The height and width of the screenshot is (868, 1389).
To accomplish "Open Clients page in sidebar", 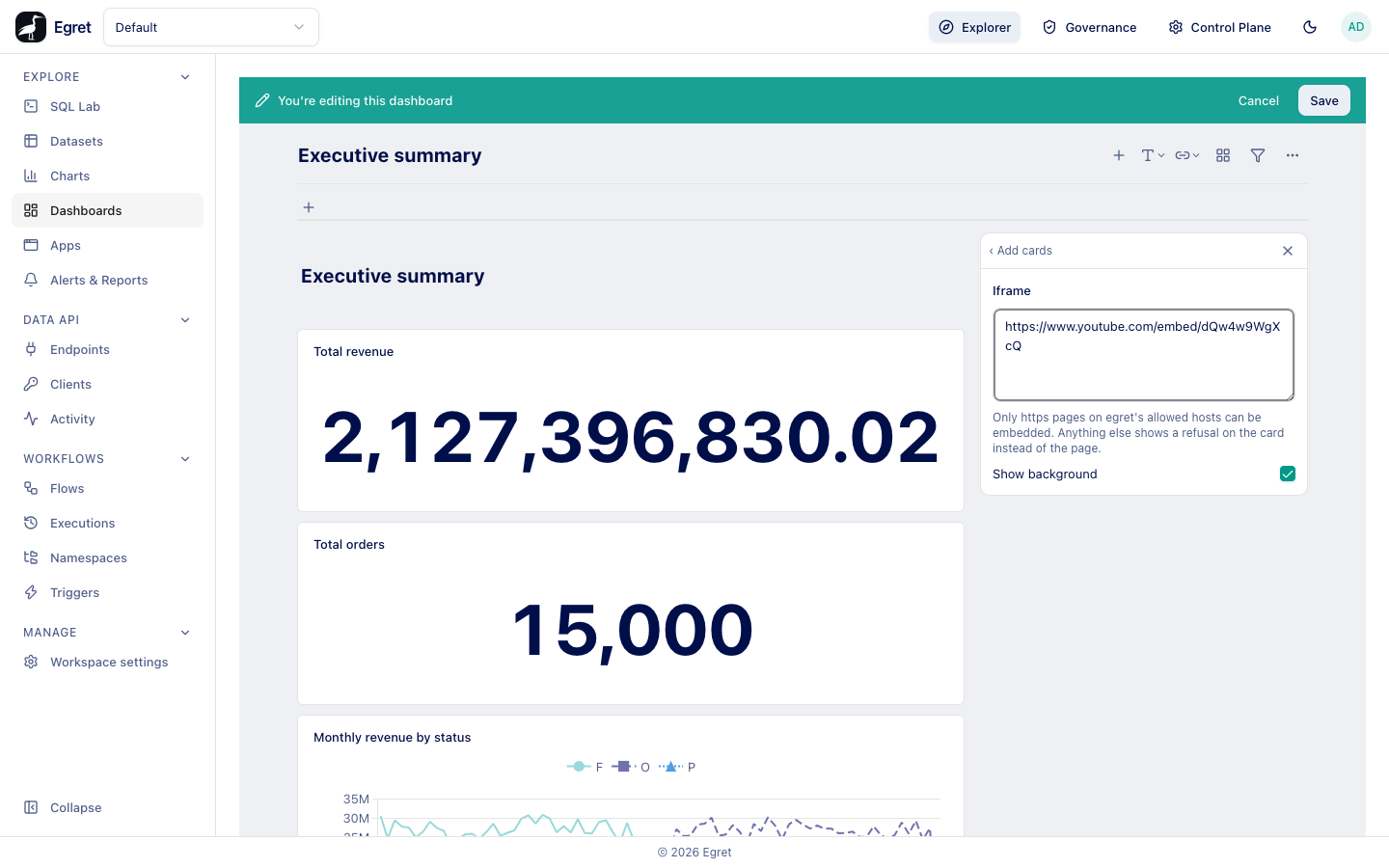I will pos(107,384).
